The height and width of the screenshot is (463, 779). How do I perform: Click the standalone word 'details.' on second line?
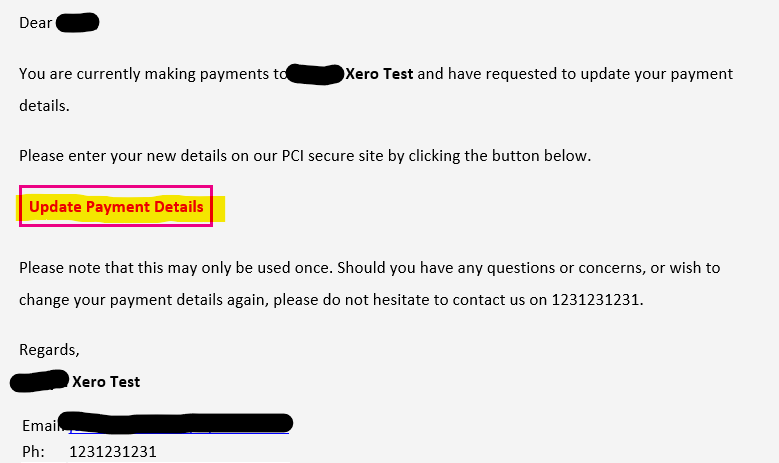[x=44, y=105]
